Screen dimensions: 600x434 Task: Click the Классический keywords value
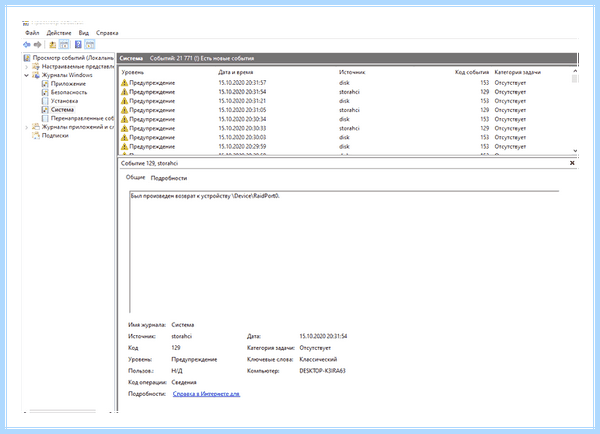click(x=318, y=359)
